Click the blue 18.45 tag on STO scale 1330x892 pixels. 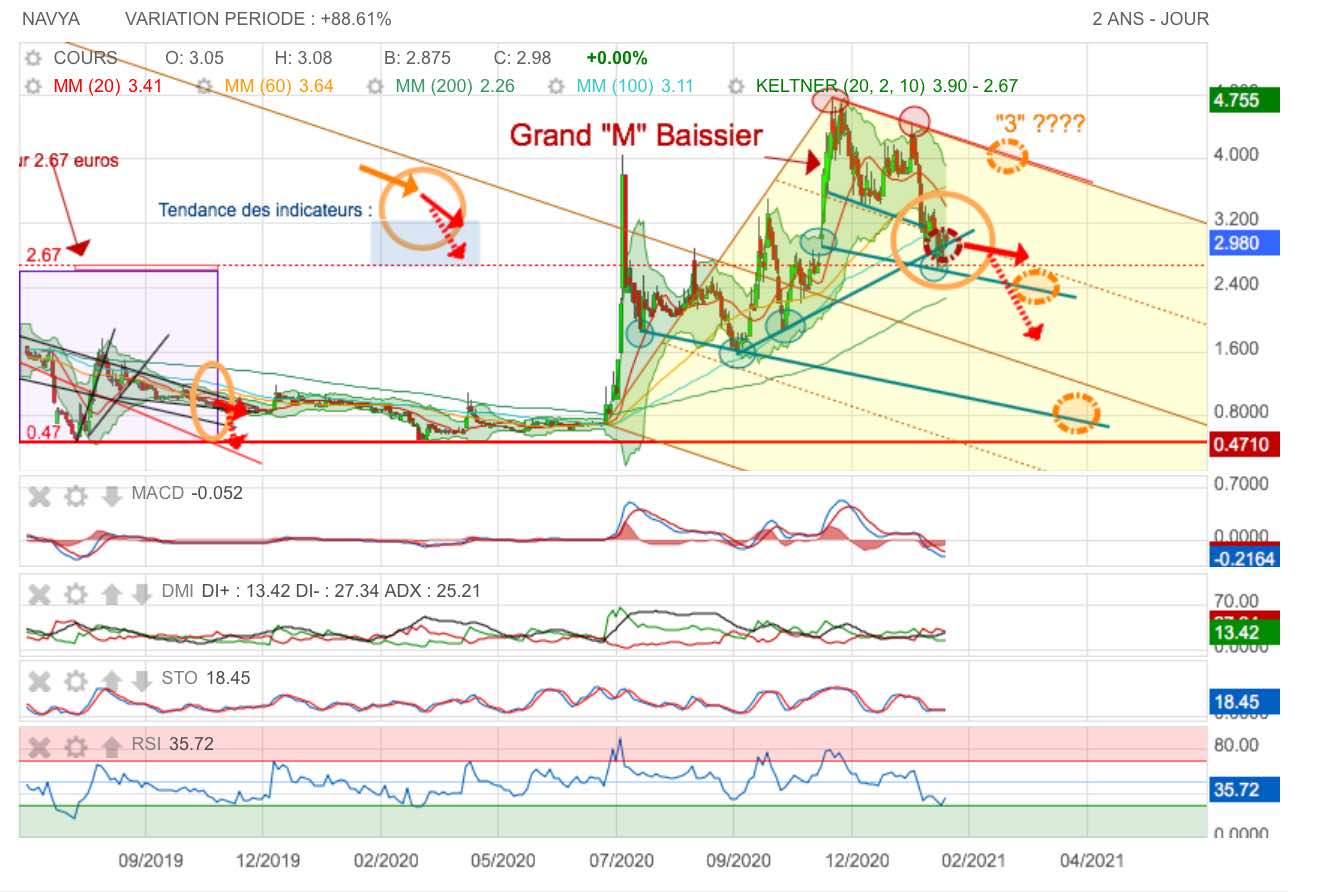point(1245,703)
